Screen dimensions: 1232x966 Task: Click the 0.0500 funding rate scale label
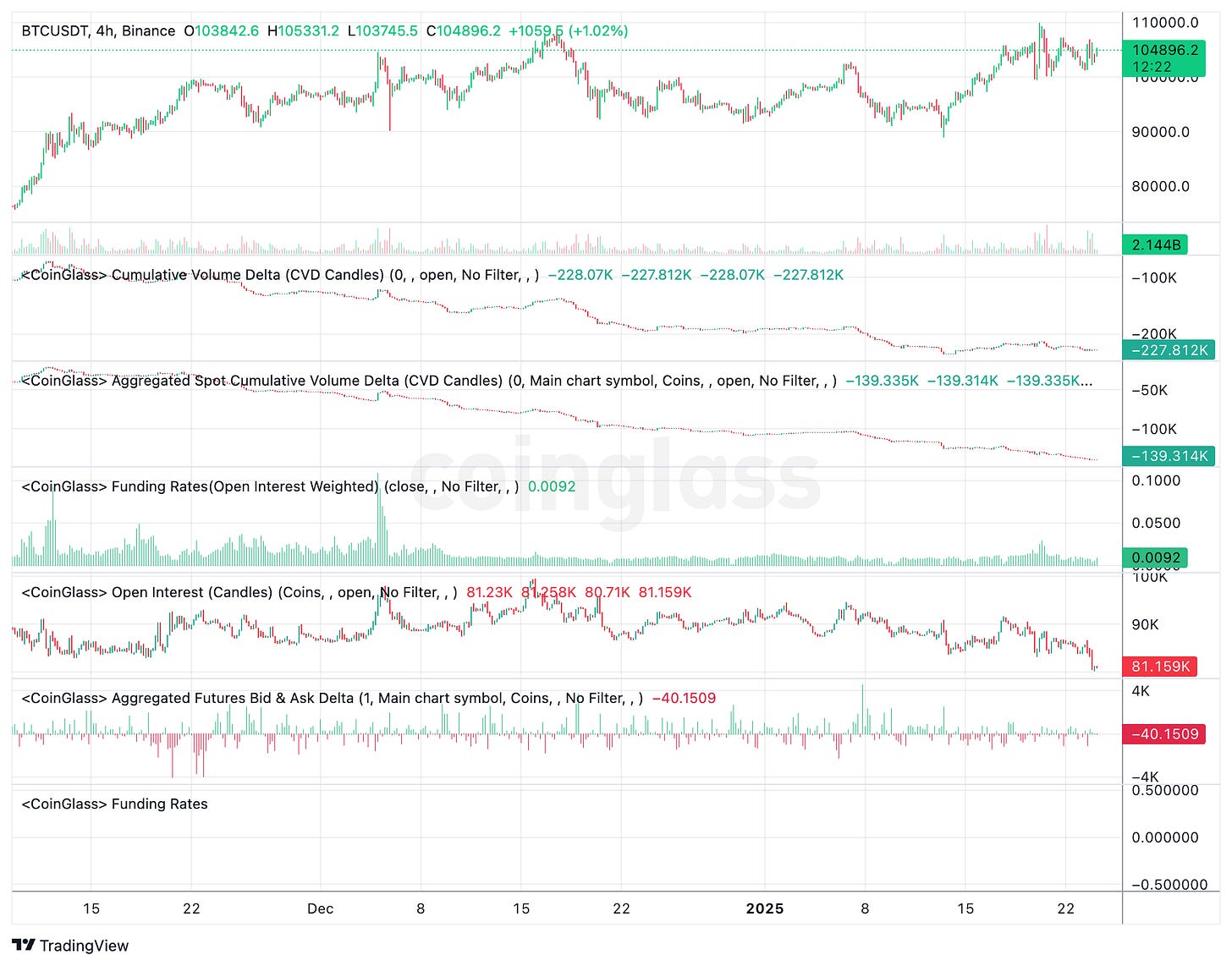[x=1156, y=523]
